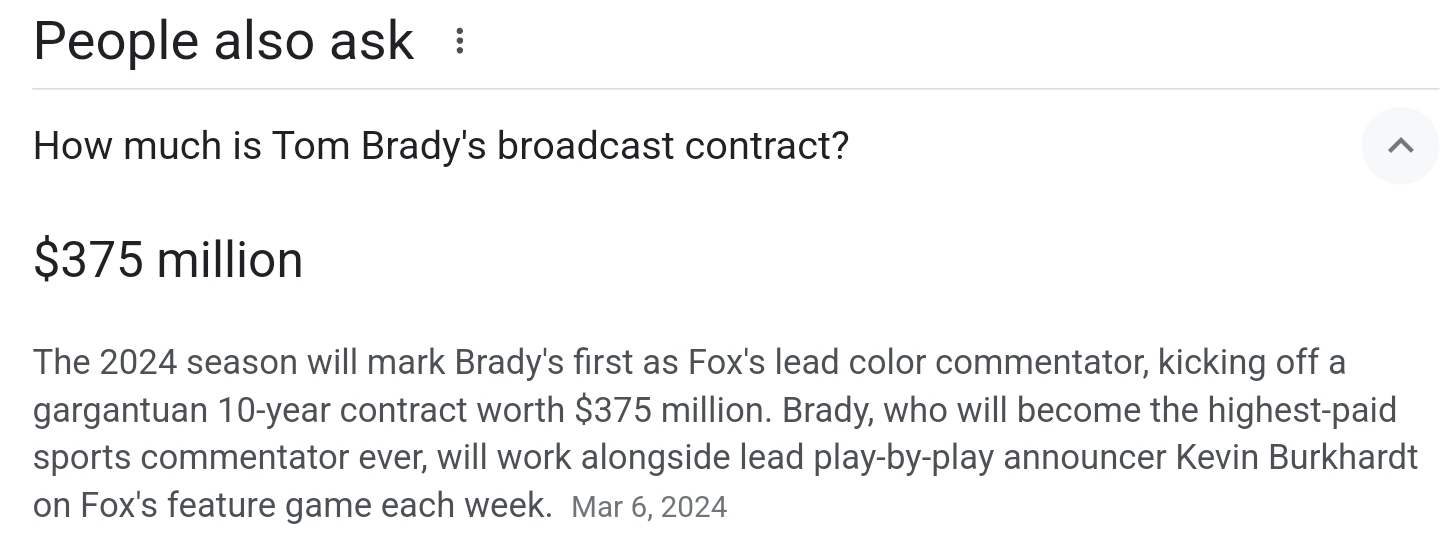Click the $375 million headline answer
This screenshot has height=544, width=1440.
168,260
